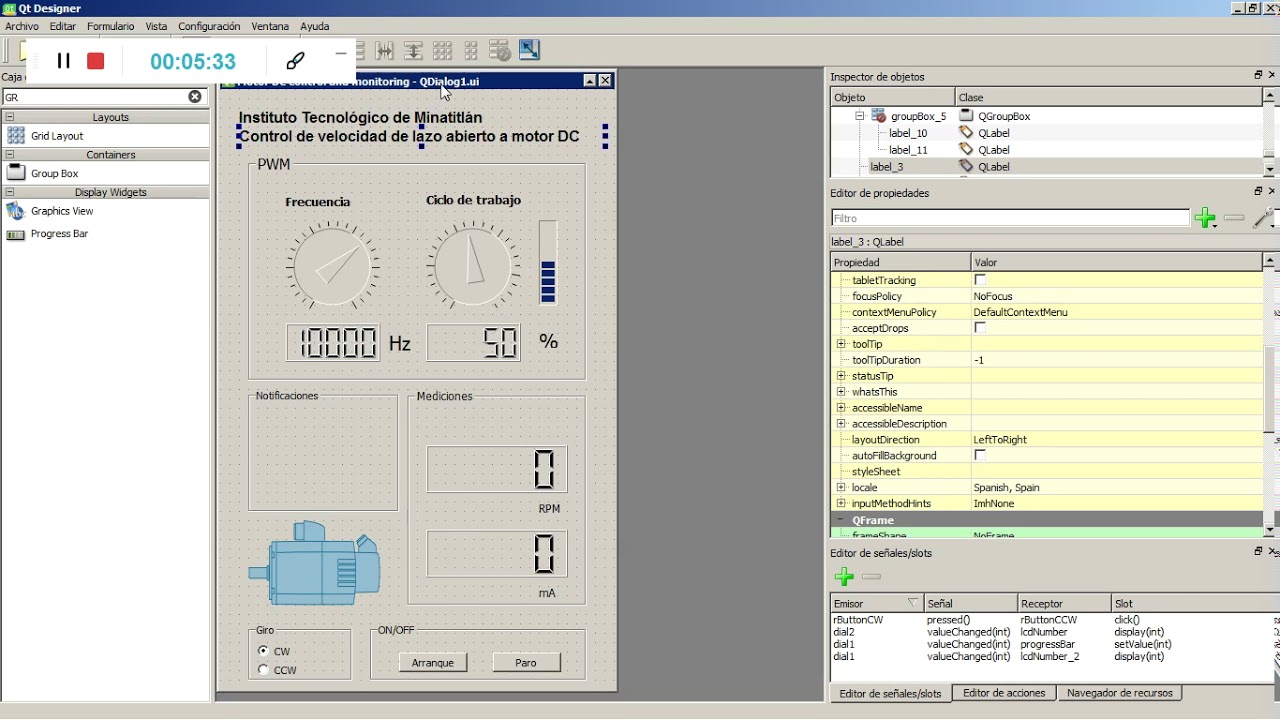Apply form layout from the toolbar
This screenshot has width=1280, height=720.
click(471, 50)
